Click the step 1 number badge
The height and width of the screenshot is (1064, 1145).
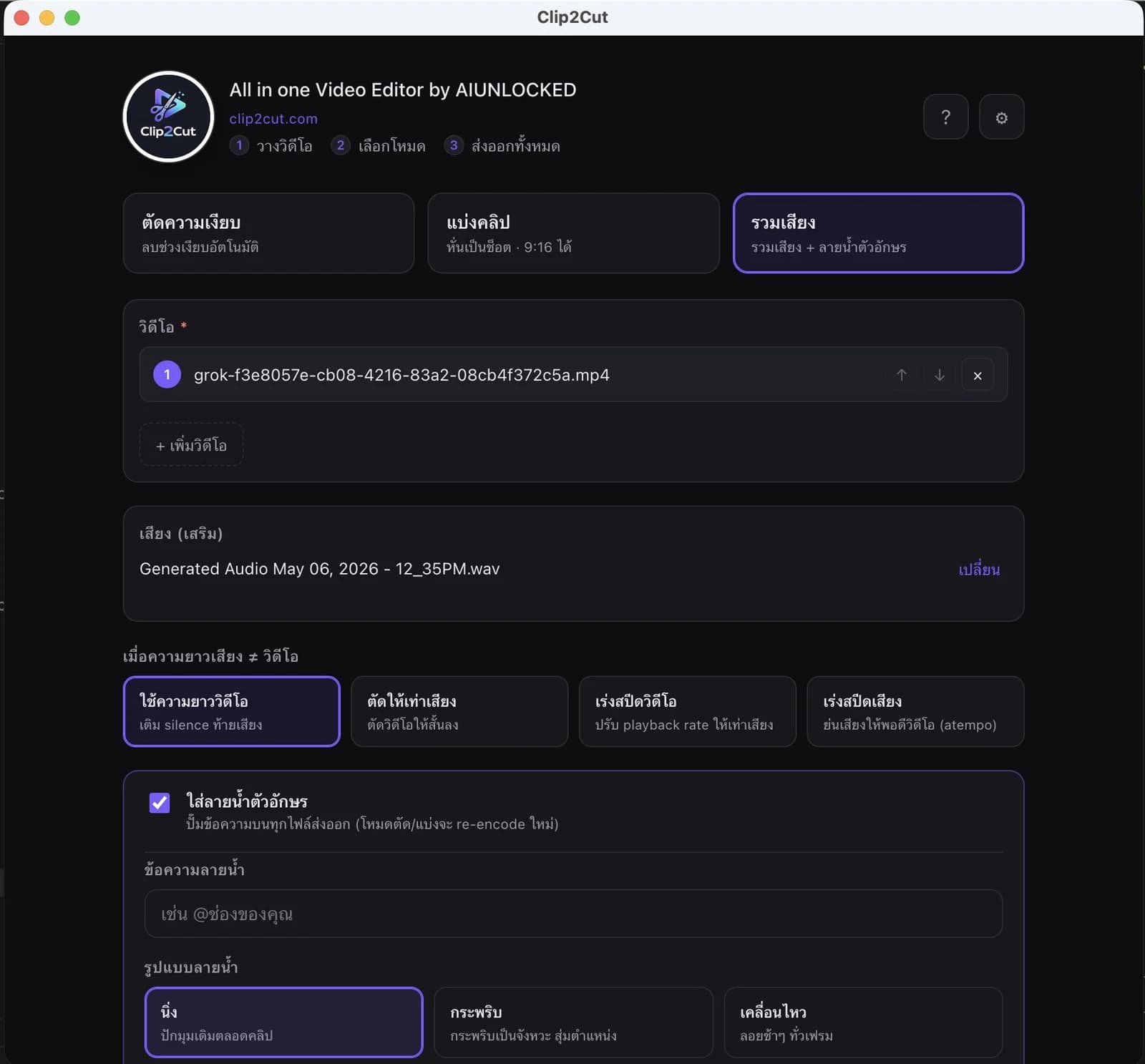(x=239, y=145)
